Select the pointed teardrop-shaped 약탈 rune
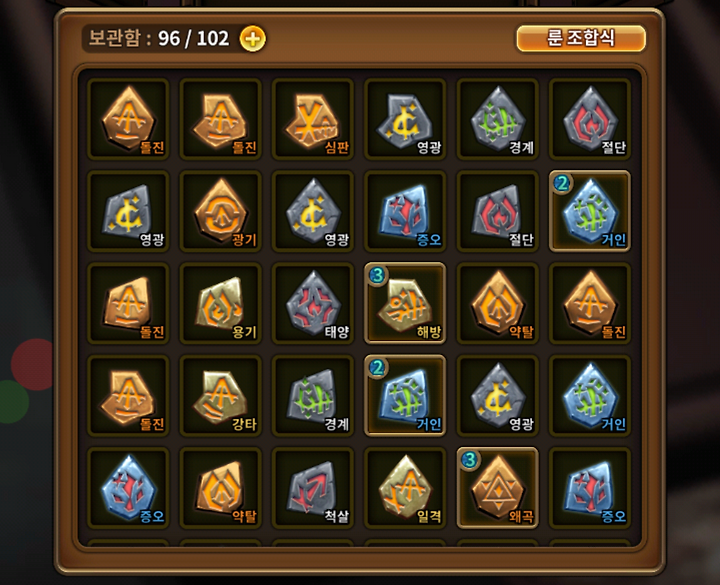This screenshot has width=720, height=585. 497,304
